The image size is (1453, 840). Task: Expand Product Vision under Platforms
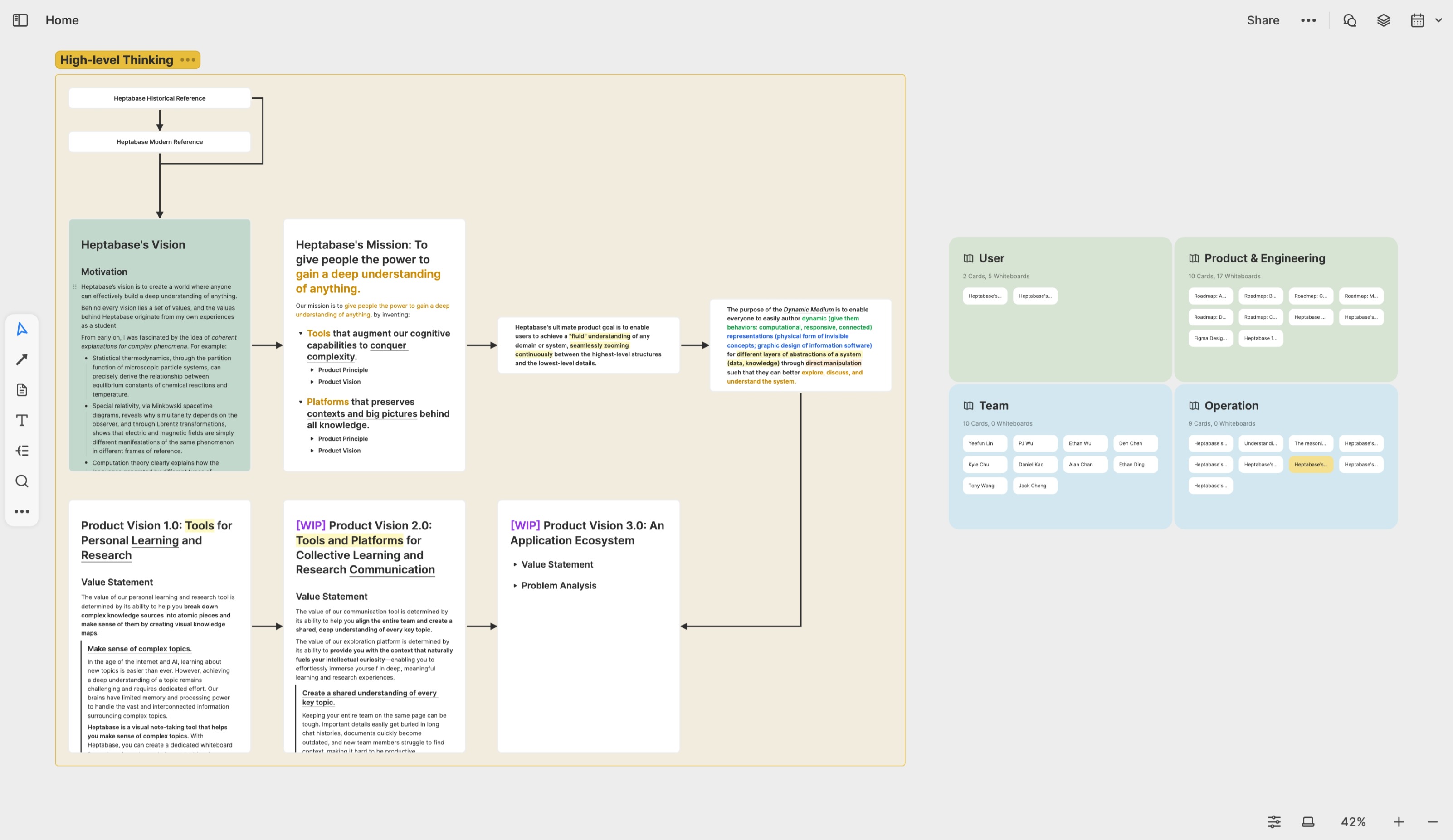click(312, 451)
